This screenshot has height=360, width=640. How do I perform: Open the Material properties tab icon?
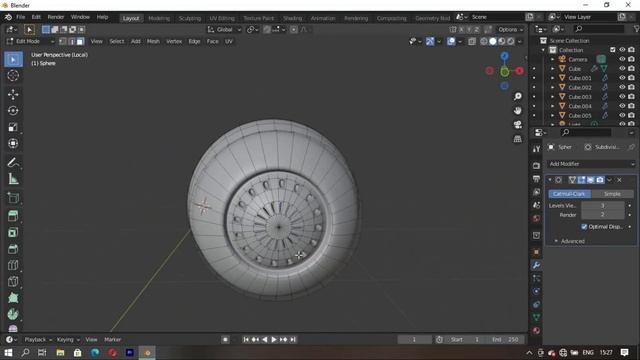[x=536, y=331]
